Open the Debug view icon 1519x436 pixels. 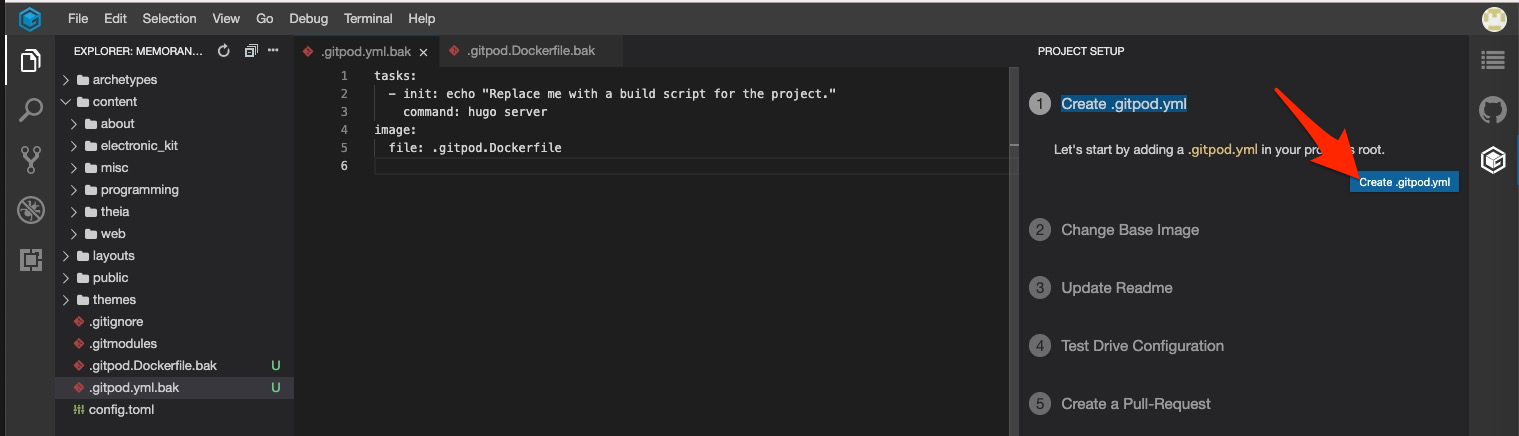click(30, 210)
